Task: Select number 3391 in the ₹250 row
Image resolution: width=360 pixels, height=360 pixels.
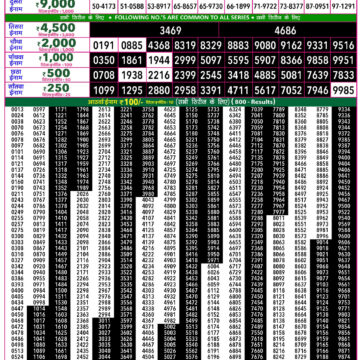Action: coord(211,90)
